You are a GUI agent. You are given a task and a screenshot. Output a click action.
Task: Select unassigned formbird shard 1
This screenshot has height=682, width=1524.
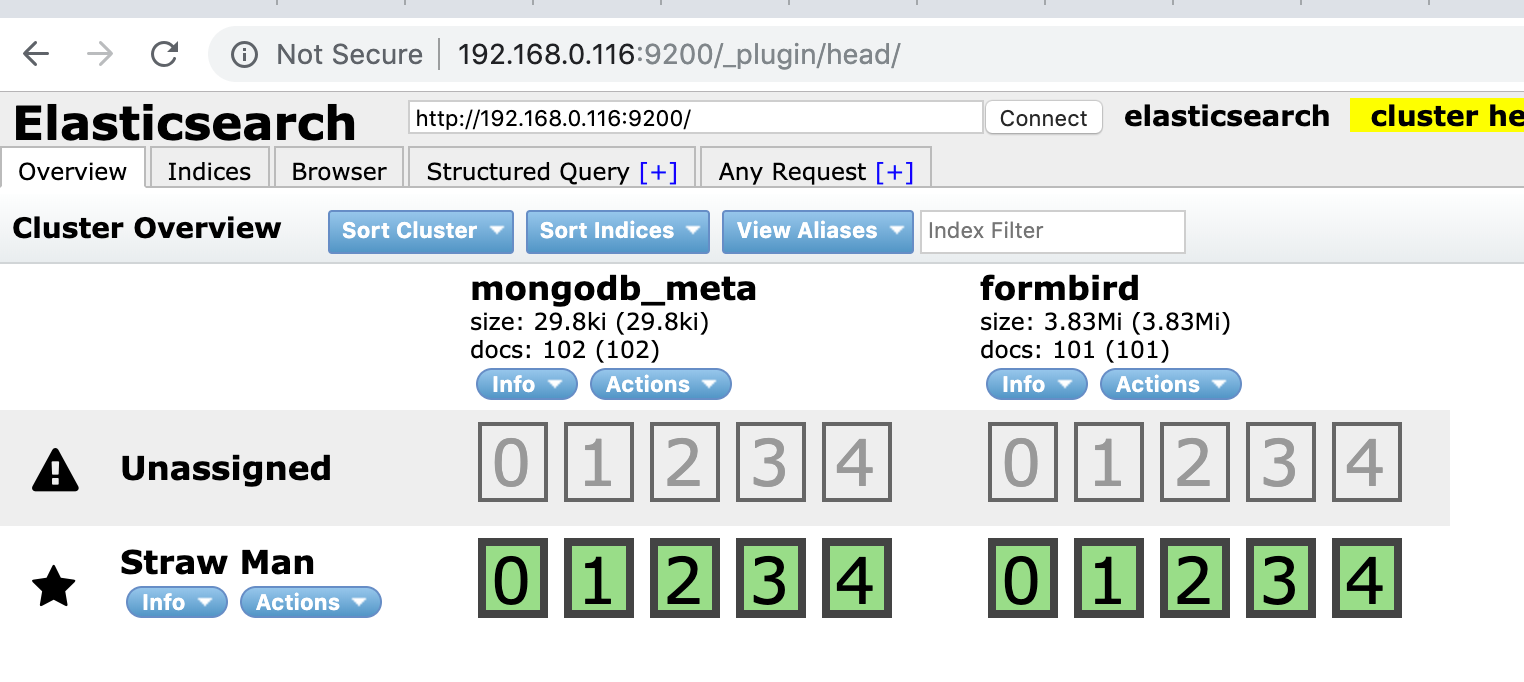1107,462
